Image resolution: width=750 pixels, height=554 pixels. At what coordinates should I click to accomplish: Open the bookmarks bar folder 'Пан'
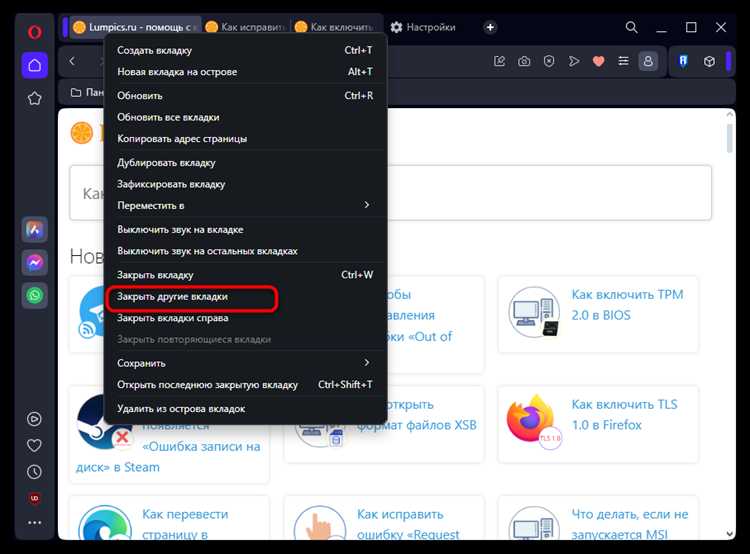87,92
